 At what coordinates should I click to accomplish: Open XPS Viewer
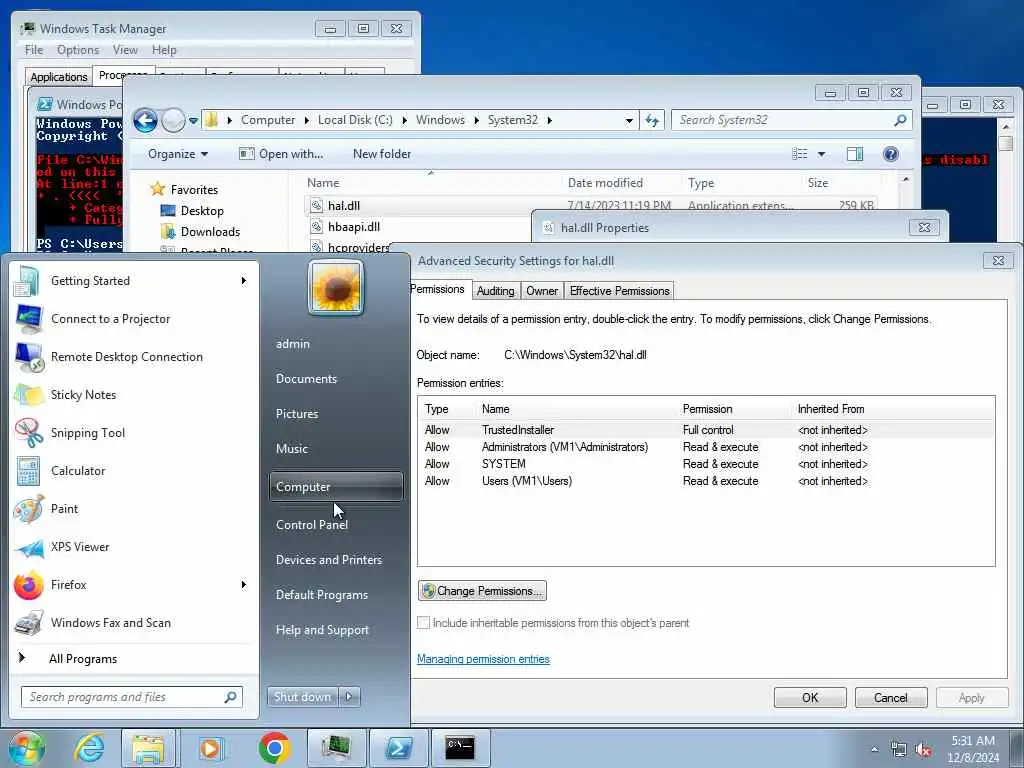[134, 547]
